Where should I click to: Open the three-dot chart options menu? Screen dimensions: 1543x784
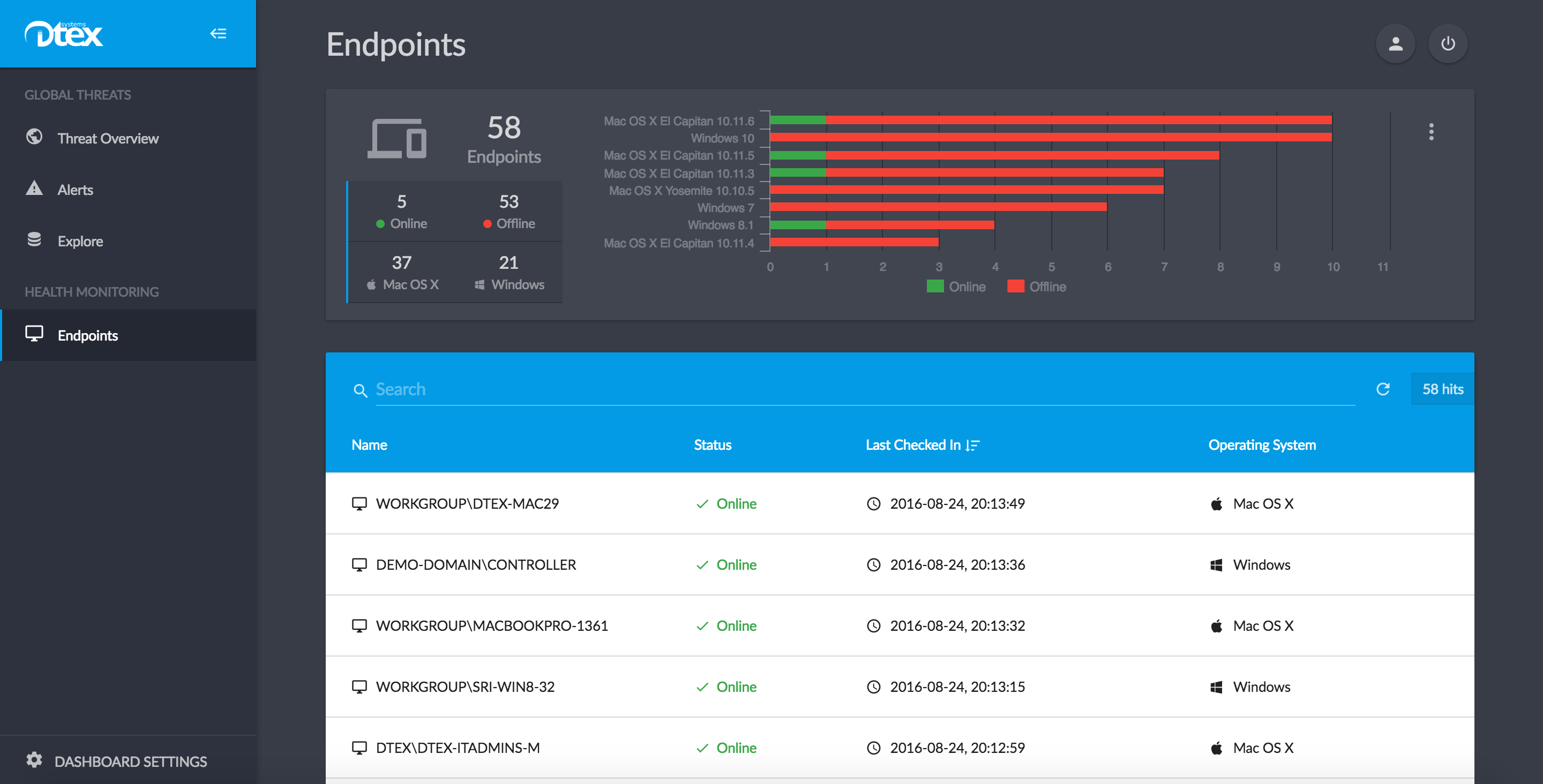coord(1431,132)
